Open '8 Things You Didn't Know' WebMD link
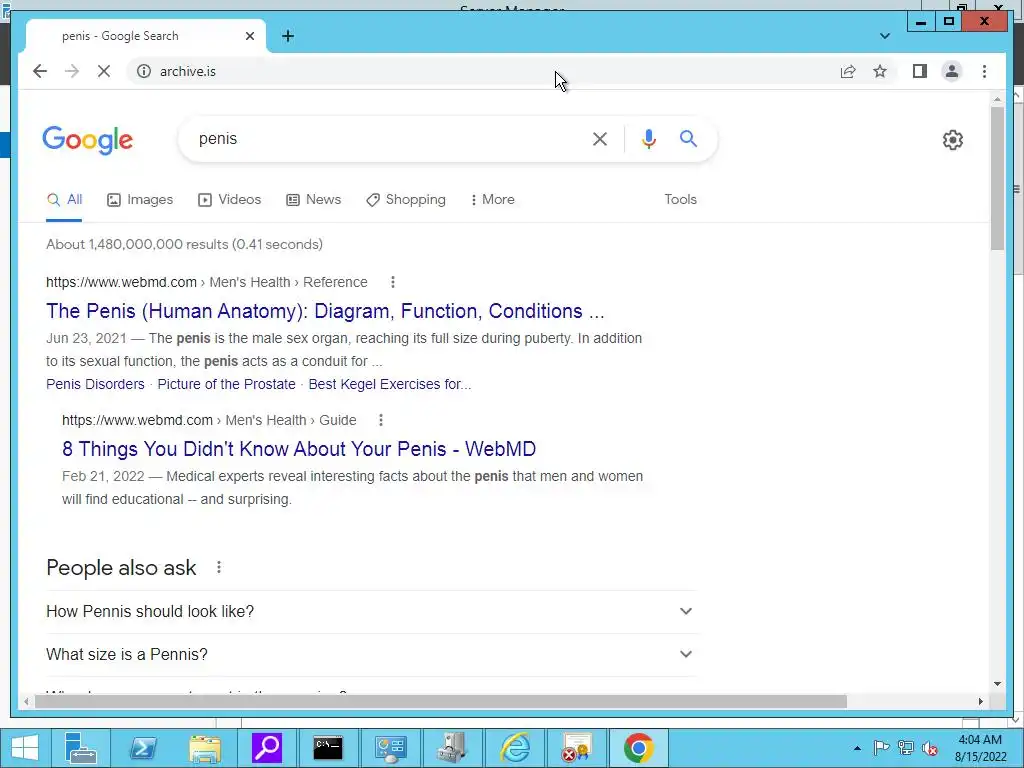 click(299, 449)
